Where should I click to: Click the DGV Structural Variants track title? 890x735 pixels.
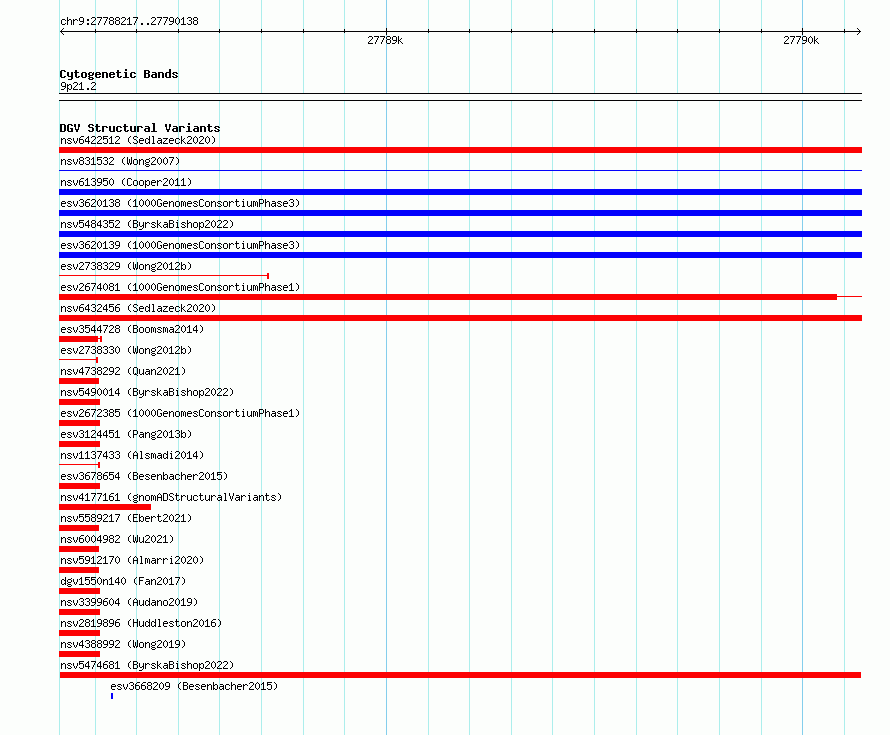(x=140, y=128)
